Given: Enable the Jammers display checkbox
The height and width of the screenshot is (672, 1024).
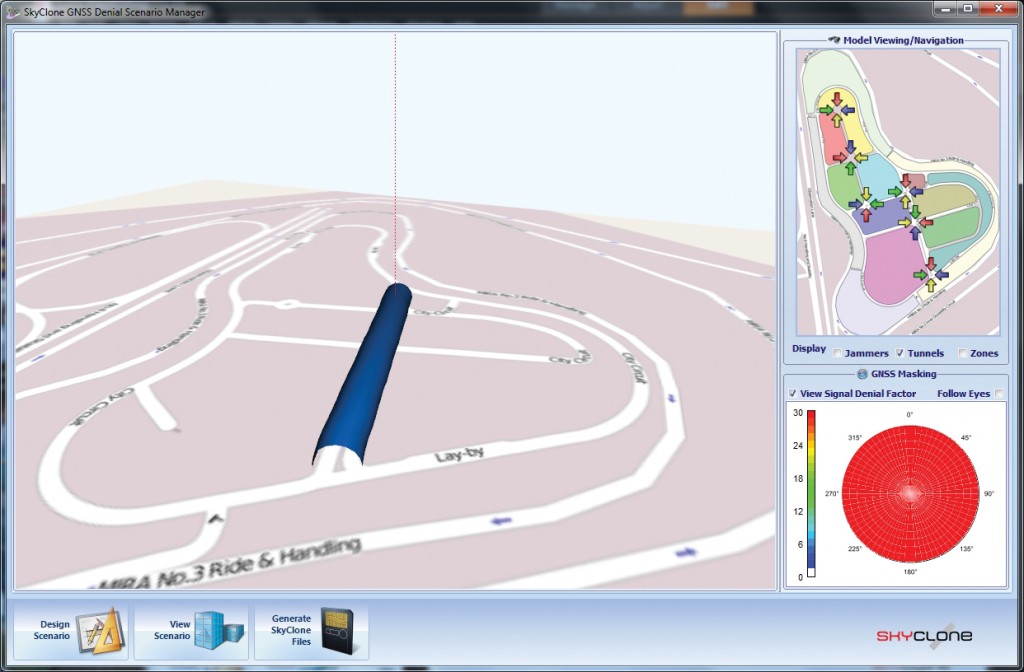Looking at the screenshot, I should tap(837, 352).
